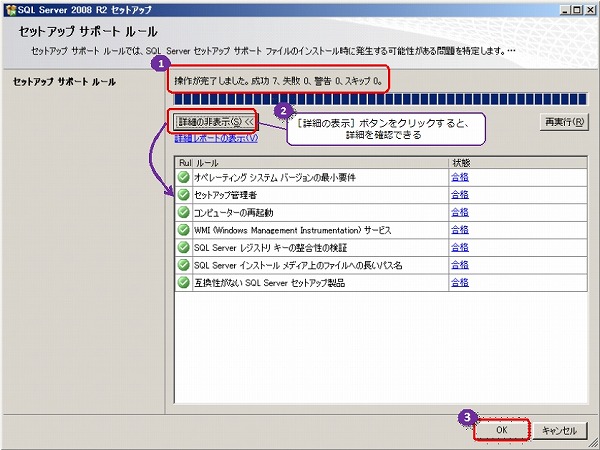
Task: Click the completed progress bar
Action: point(380,99)
